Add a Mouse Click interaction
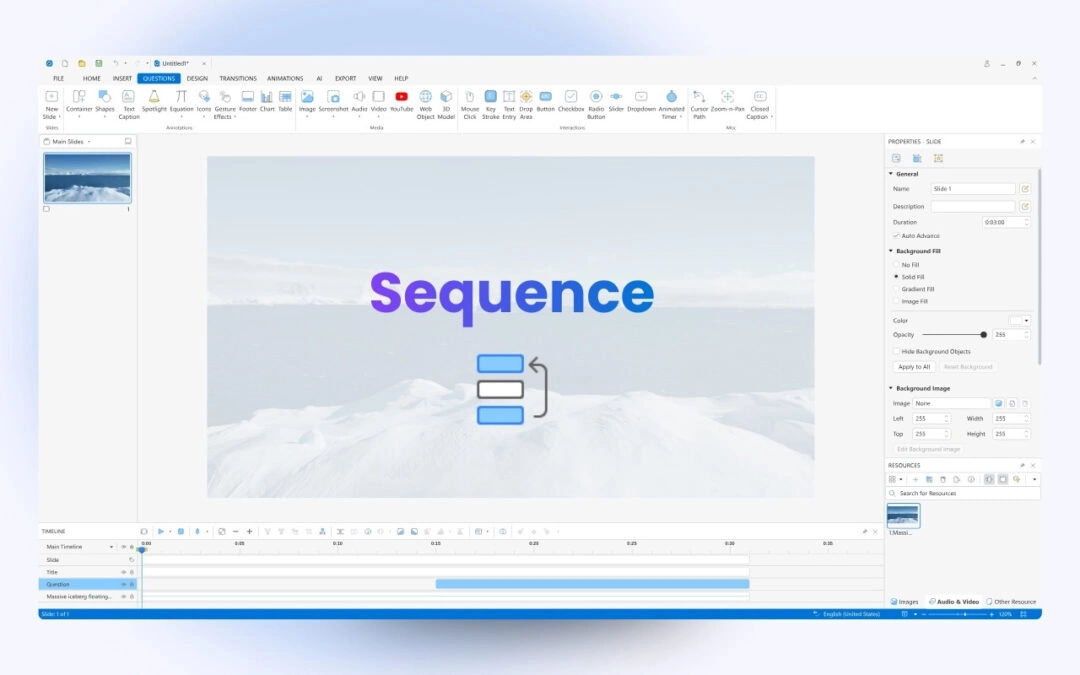 [470, 105]
